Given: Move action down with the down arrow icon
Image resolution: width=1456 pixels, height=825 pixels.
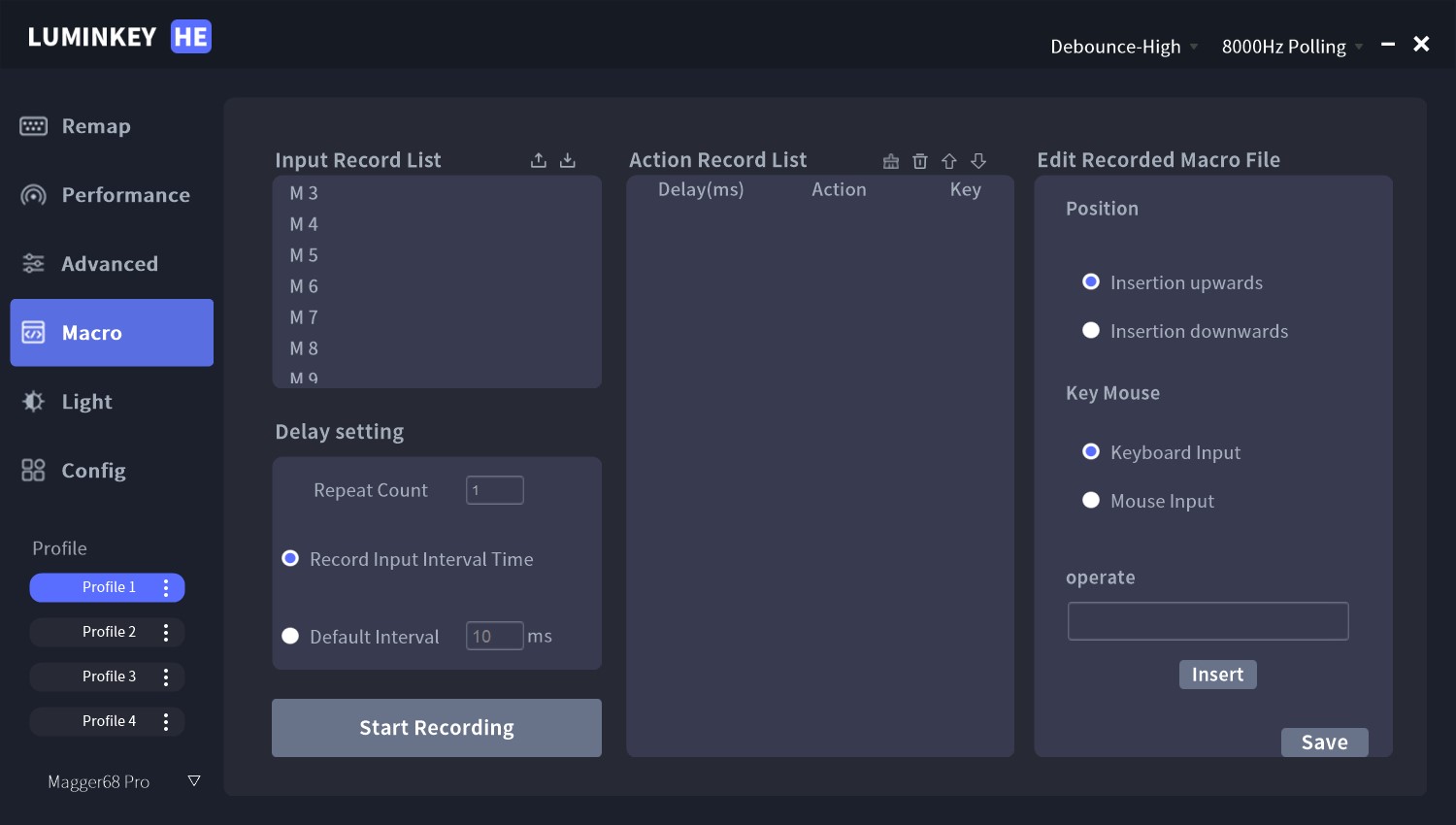Looking at the screenshot, I should (x=978, y=161).
